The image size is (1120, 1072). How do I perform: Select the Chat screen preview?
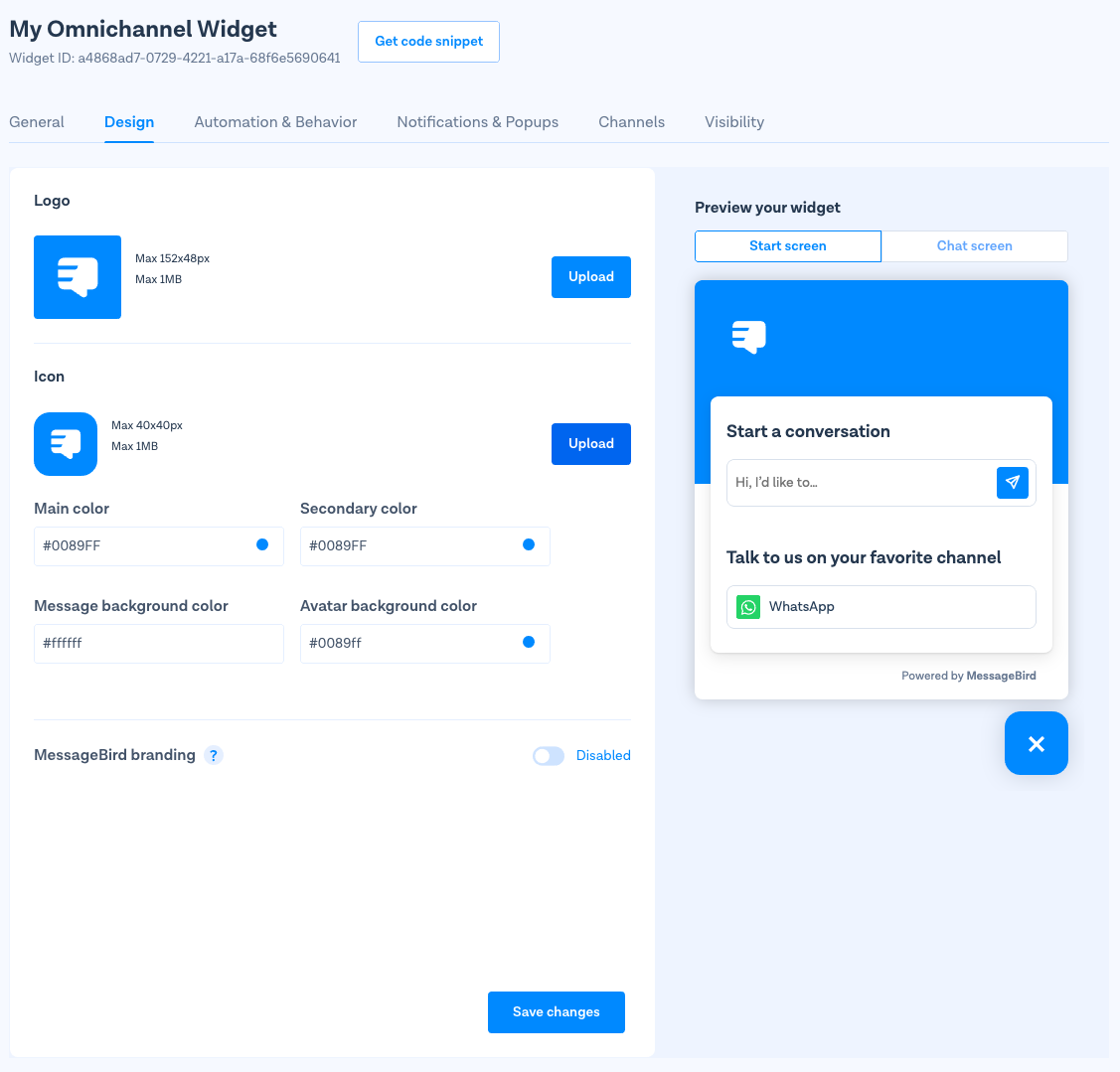coord(974,246)
